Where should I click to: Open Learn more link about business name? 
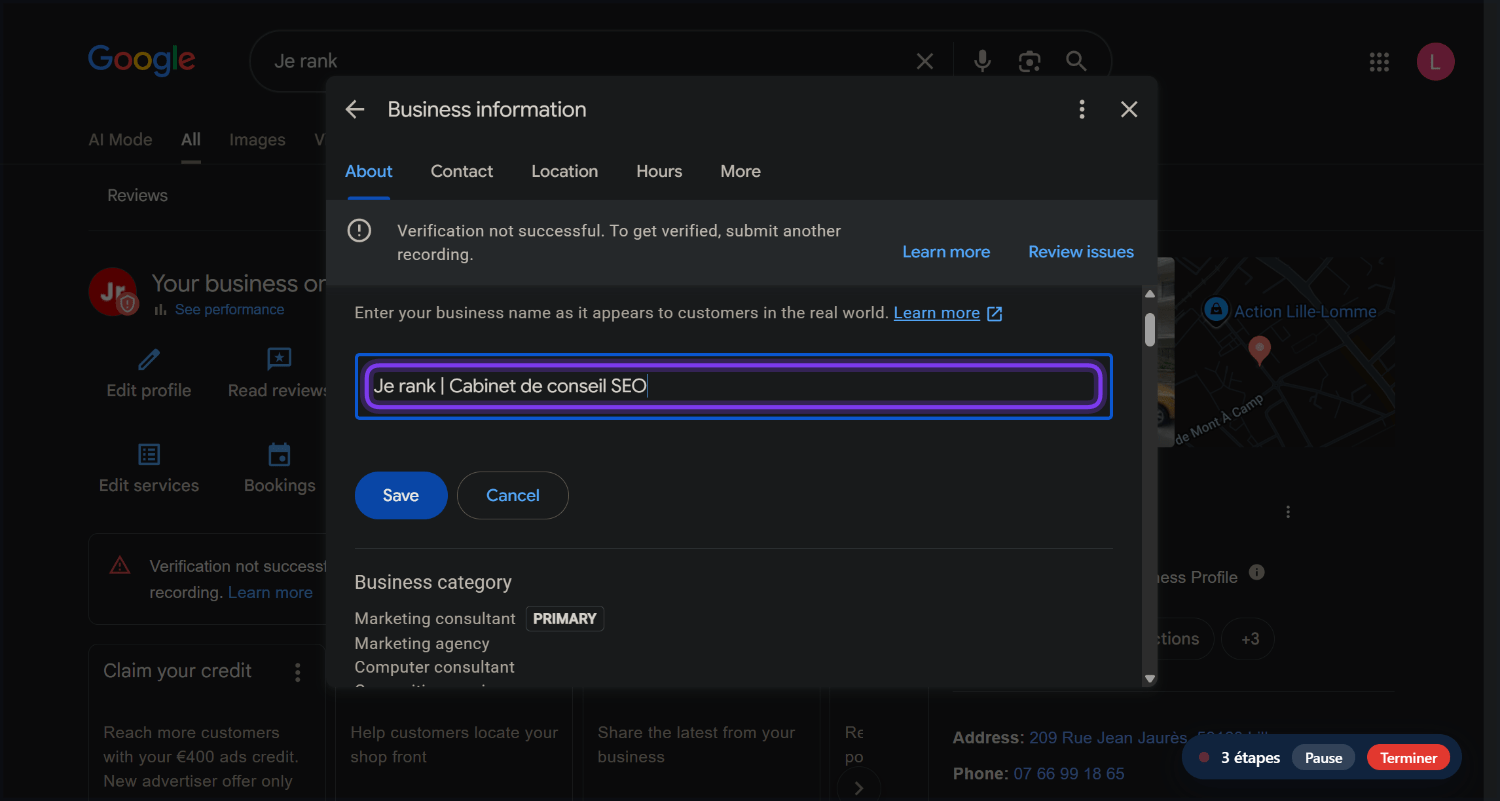coord(936,313)
